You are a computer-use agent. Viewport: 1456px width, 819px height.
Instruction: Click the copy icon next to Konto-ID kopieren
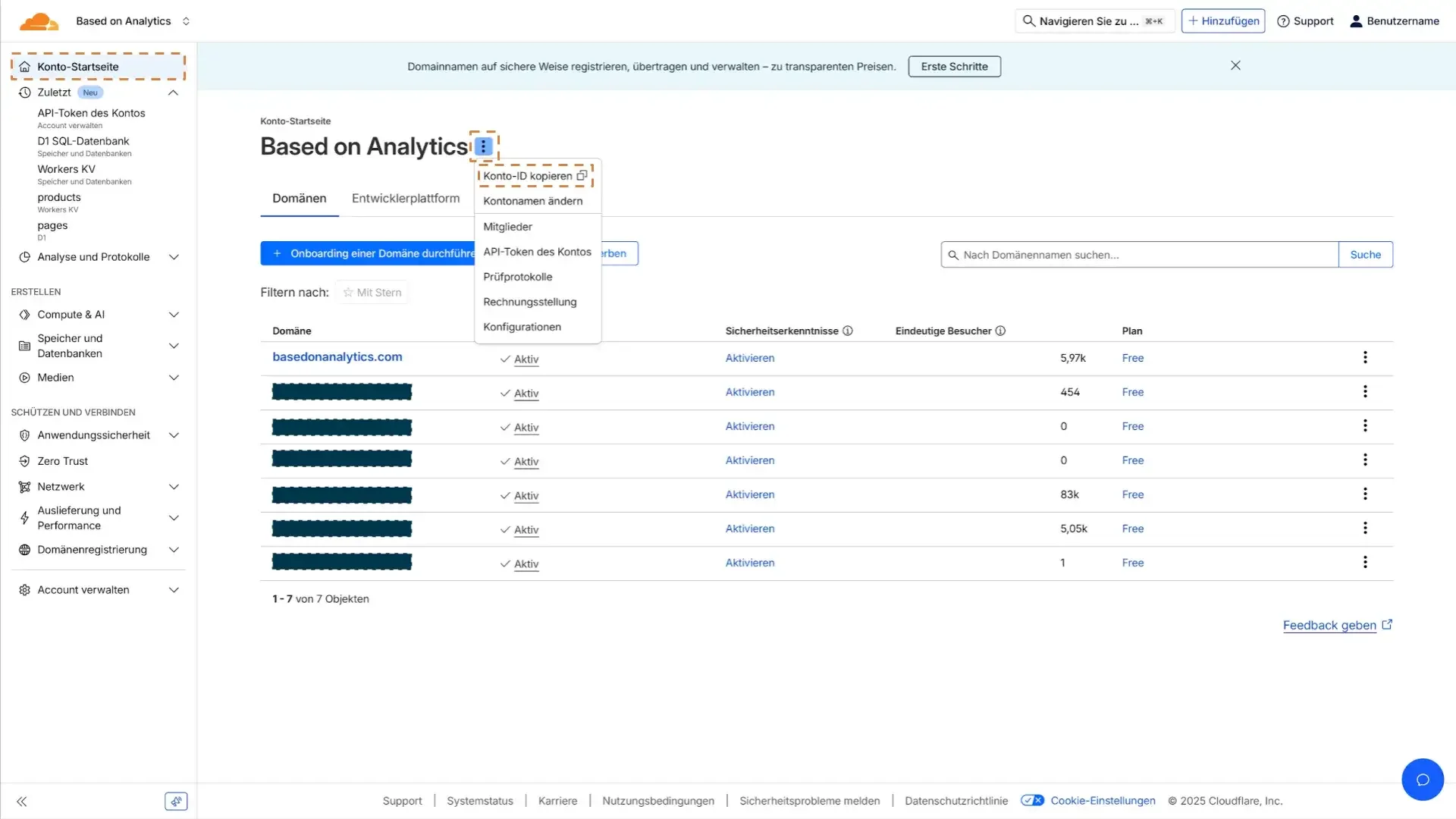point(582,176)
